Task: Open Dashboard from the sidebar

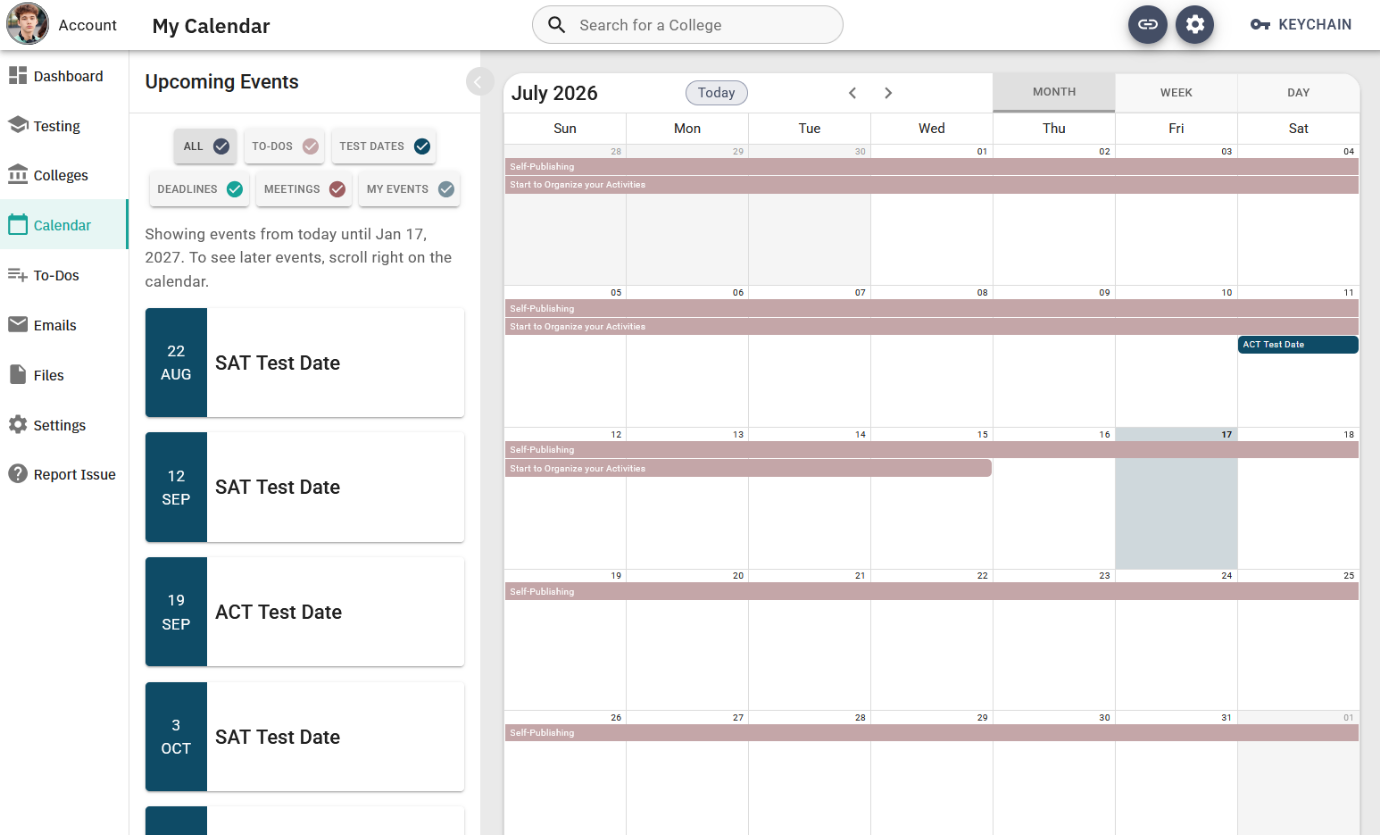Action: pyautogui.click(x=64, y=76)
